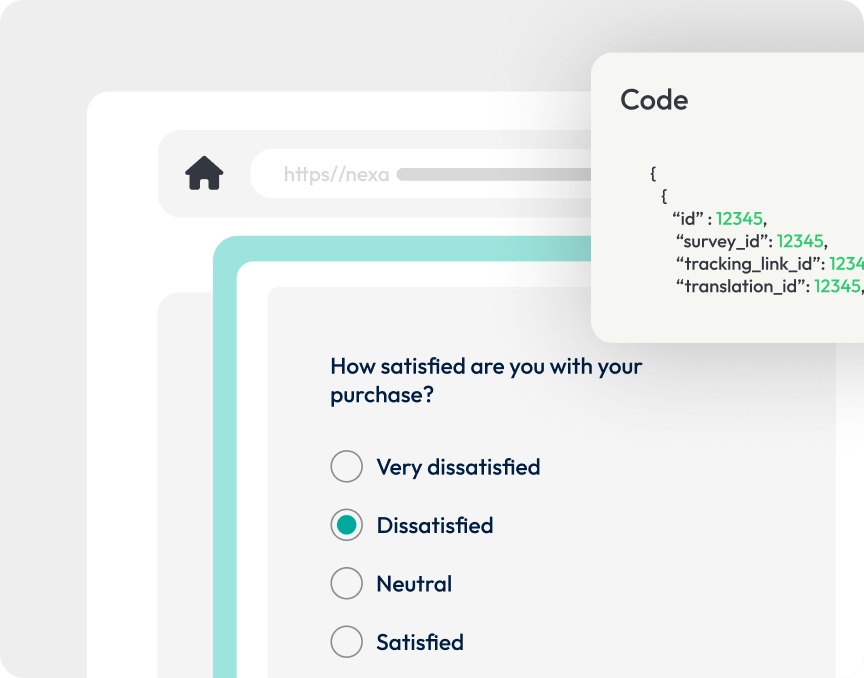Click the "Satisfied" option label
This screenshot has height=678, width=864.
click(x=420, y=642)
